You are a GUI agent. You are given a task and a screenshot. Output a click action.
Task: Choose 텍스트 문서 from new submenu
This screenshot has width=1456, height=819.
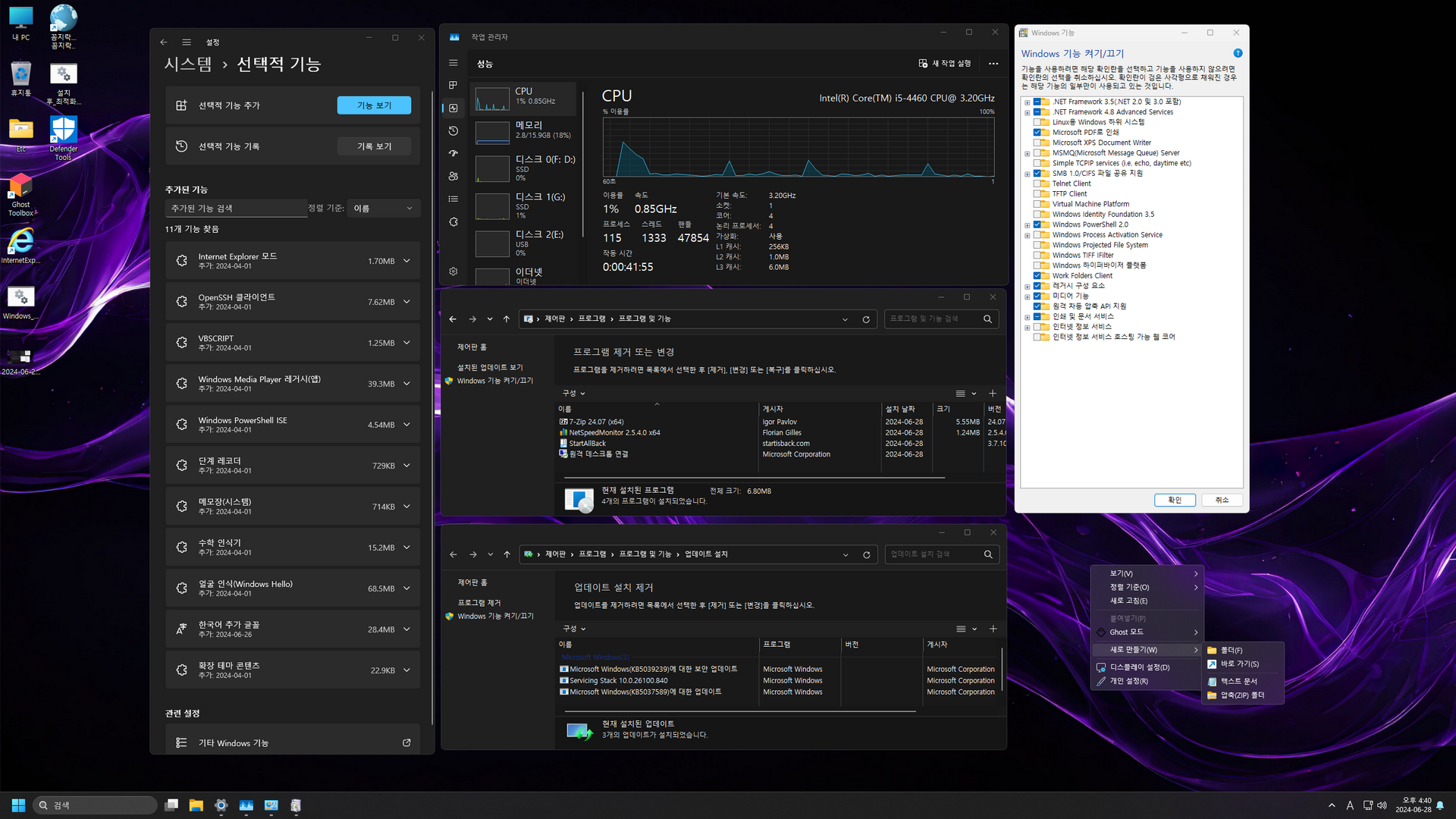[x=1238, y=681]
